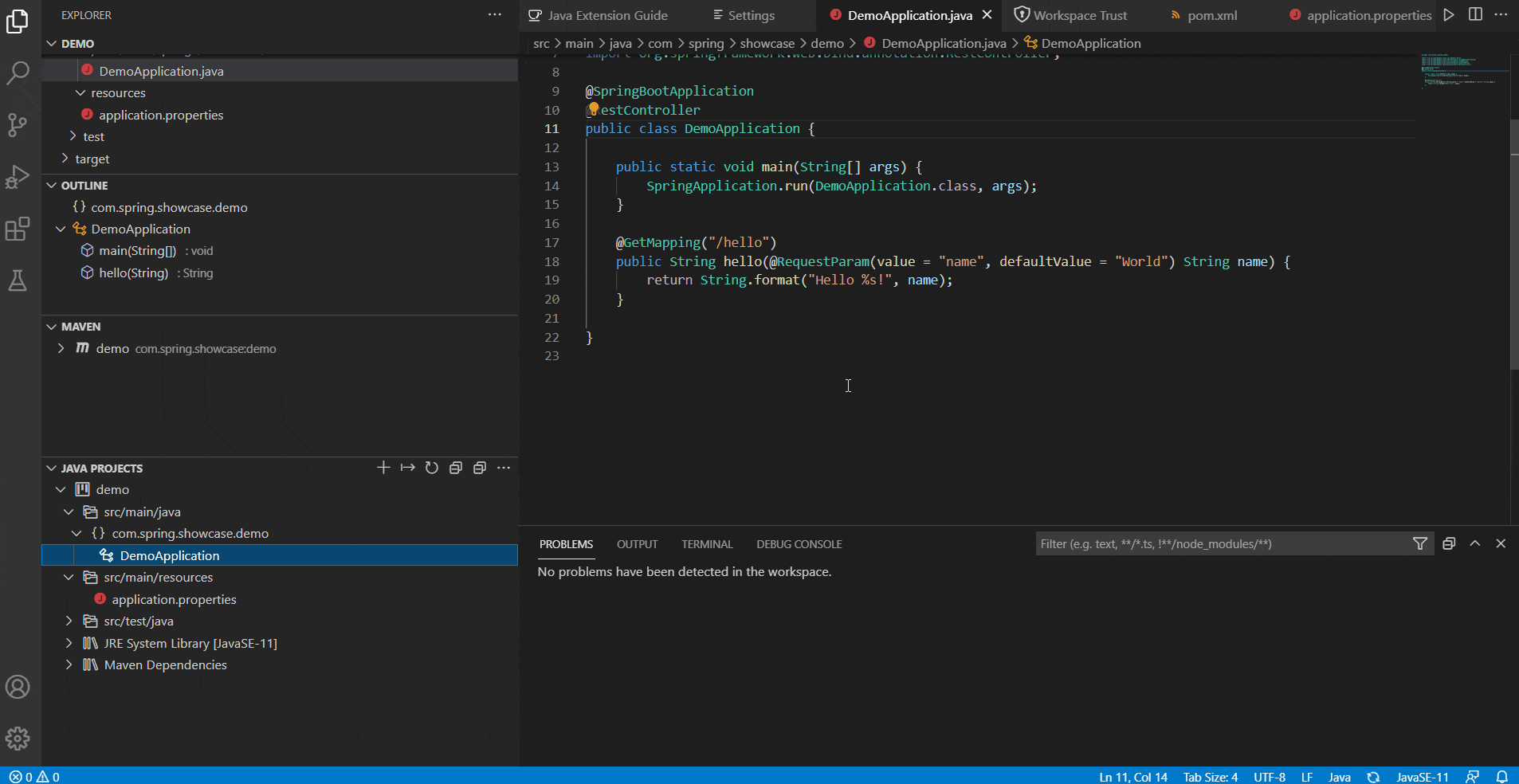This screenshot has height=784, width=1519.
Task: Open the DEBUG CONSOLE panel tab
Action: point(799,544)
